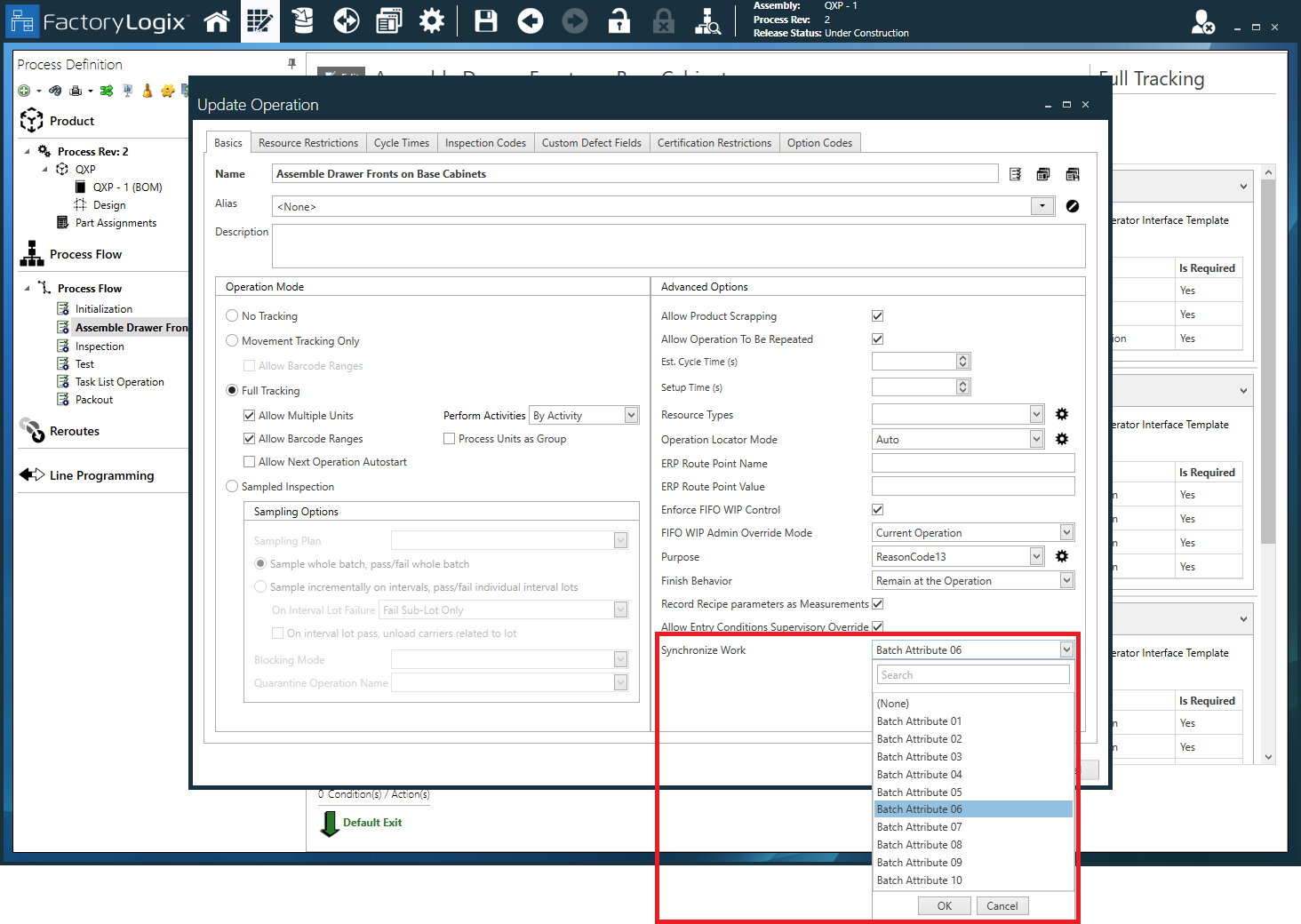
Task: Click the clear alias eraser icon
Action: tap(1073, 205)
